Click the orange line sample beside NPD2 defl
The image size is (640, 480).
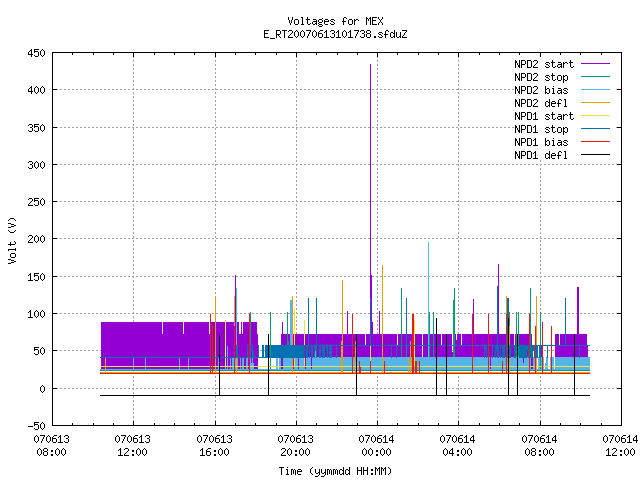[596, 102]
